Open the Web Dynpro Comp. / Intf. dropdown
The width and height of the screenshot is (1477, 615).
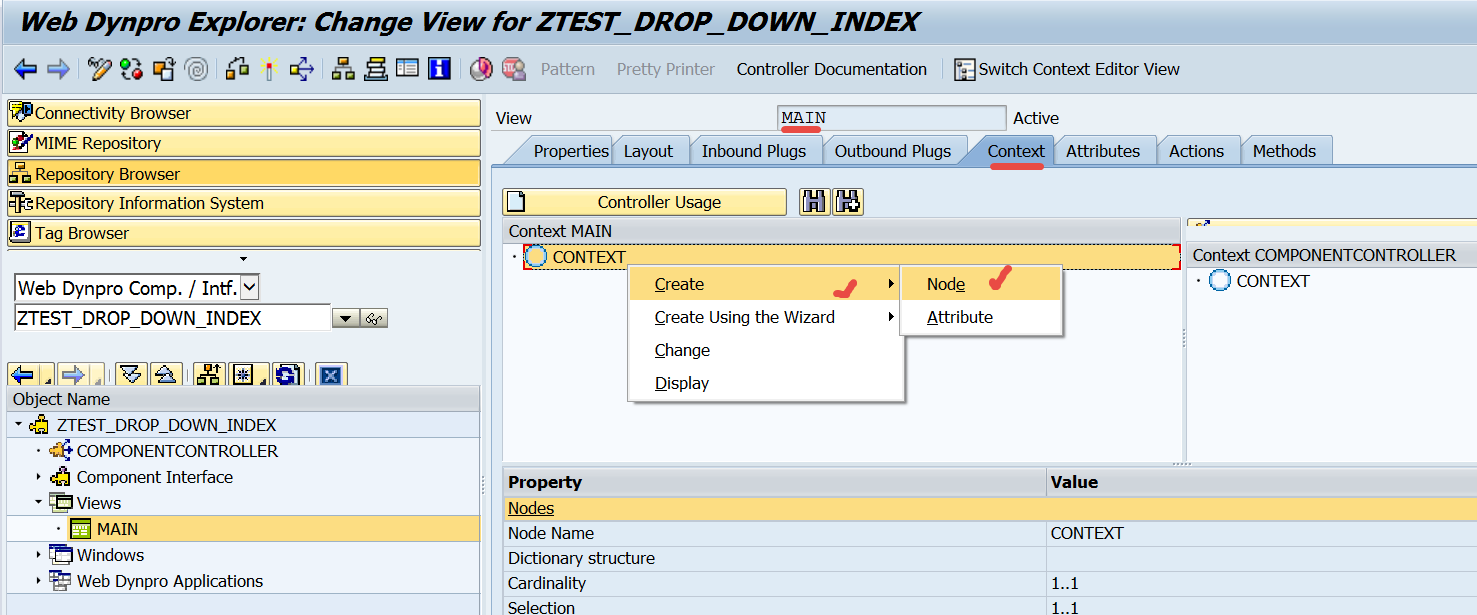(250, 288)
